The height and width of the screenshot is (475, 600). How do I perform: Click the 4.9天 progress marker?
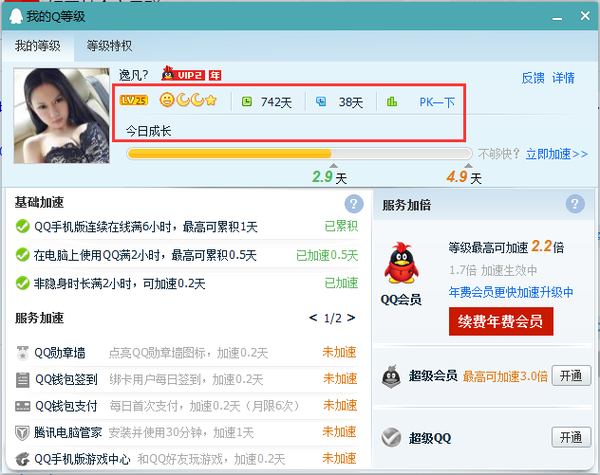click(464, 176)
